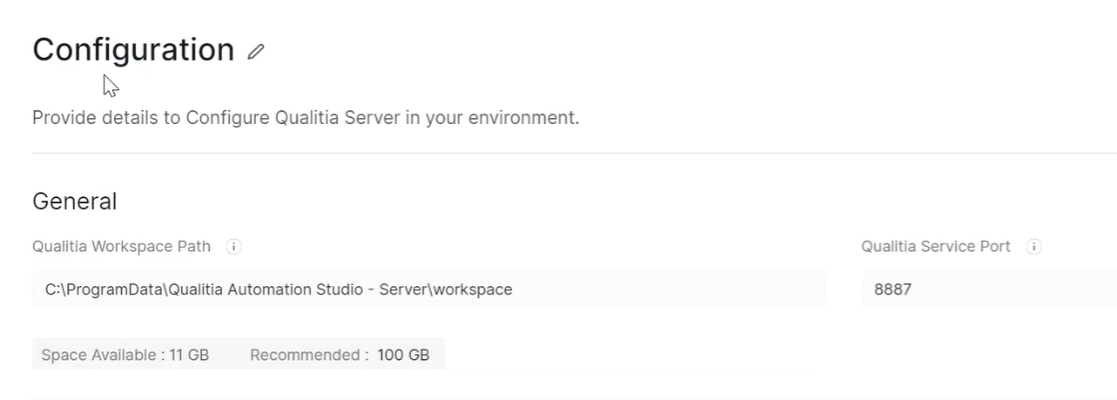Viewport: 1117px width, 400px height.
Task: Click the Space Available label text
Action: point(100,355)
